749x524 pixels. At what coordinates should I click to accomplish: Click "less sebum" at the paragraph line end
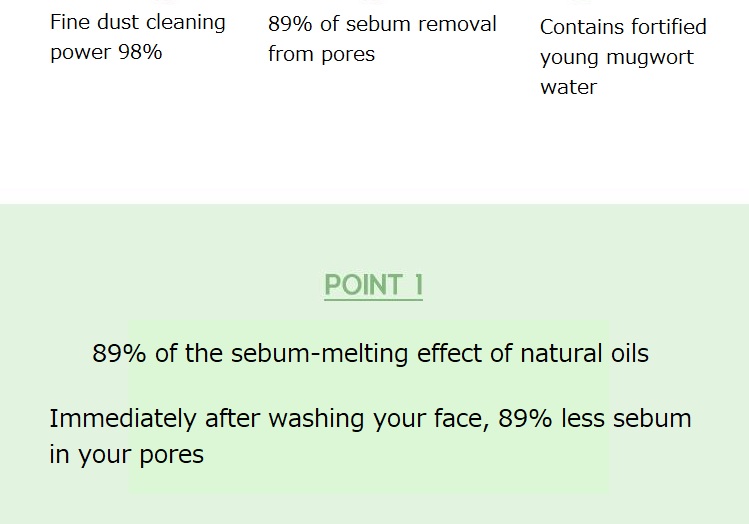pos(626,418)
